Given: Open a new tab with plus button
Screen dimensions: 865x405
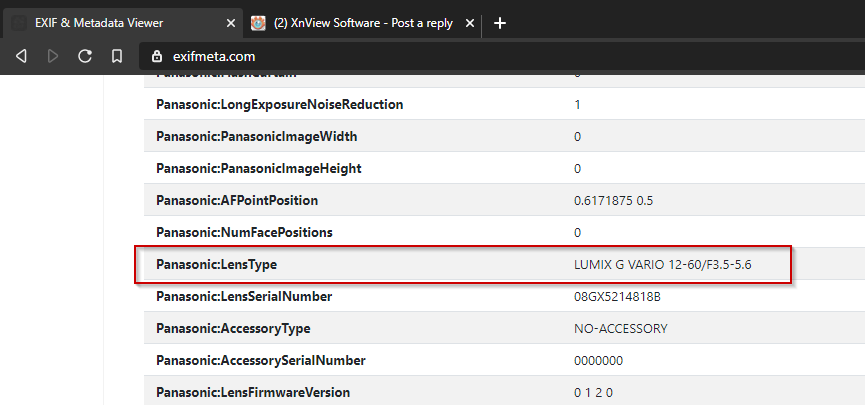Looking at the screenshot, I should (500, 22).
